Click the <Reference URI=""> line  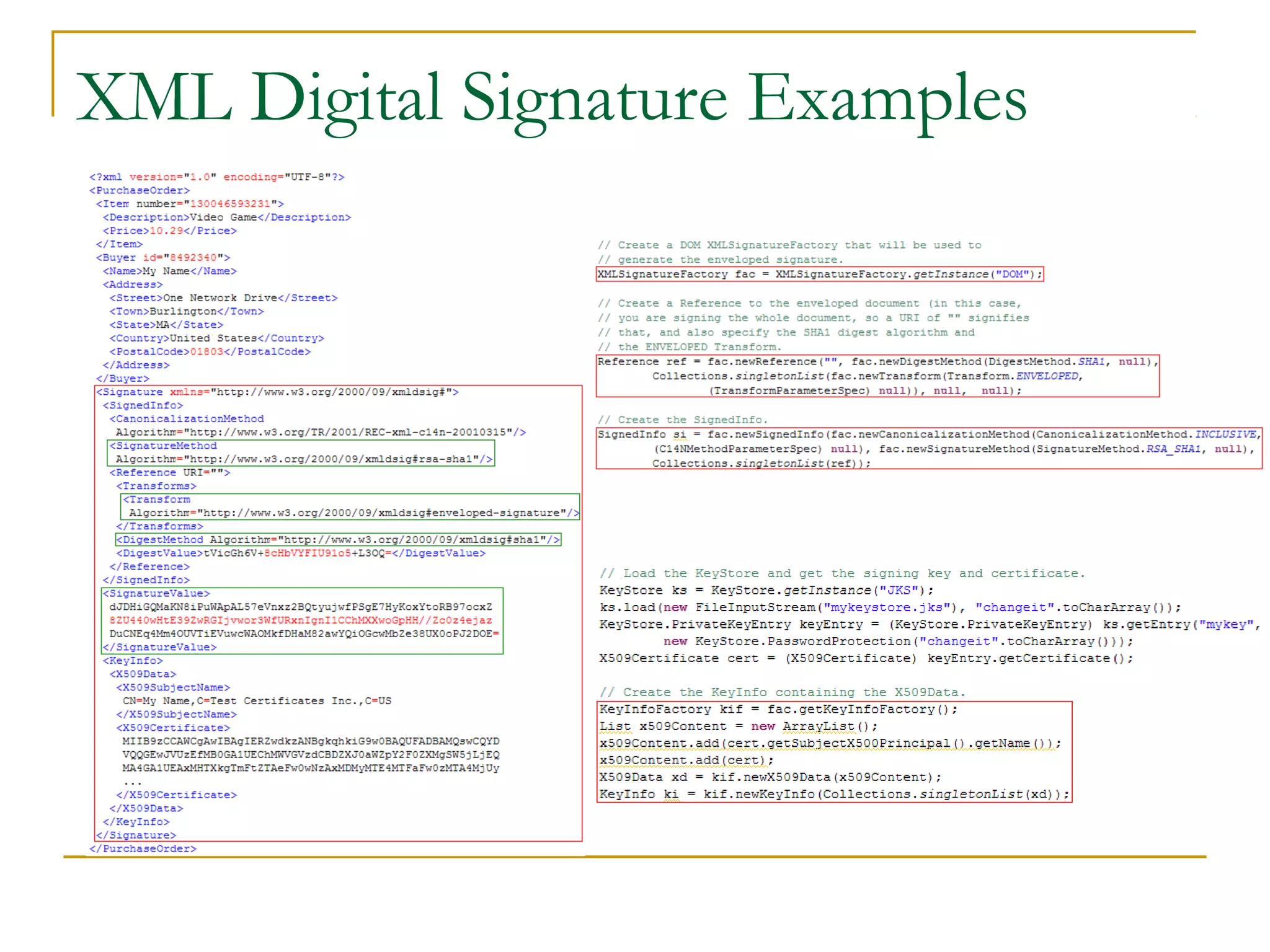click(x=170, y=473)
